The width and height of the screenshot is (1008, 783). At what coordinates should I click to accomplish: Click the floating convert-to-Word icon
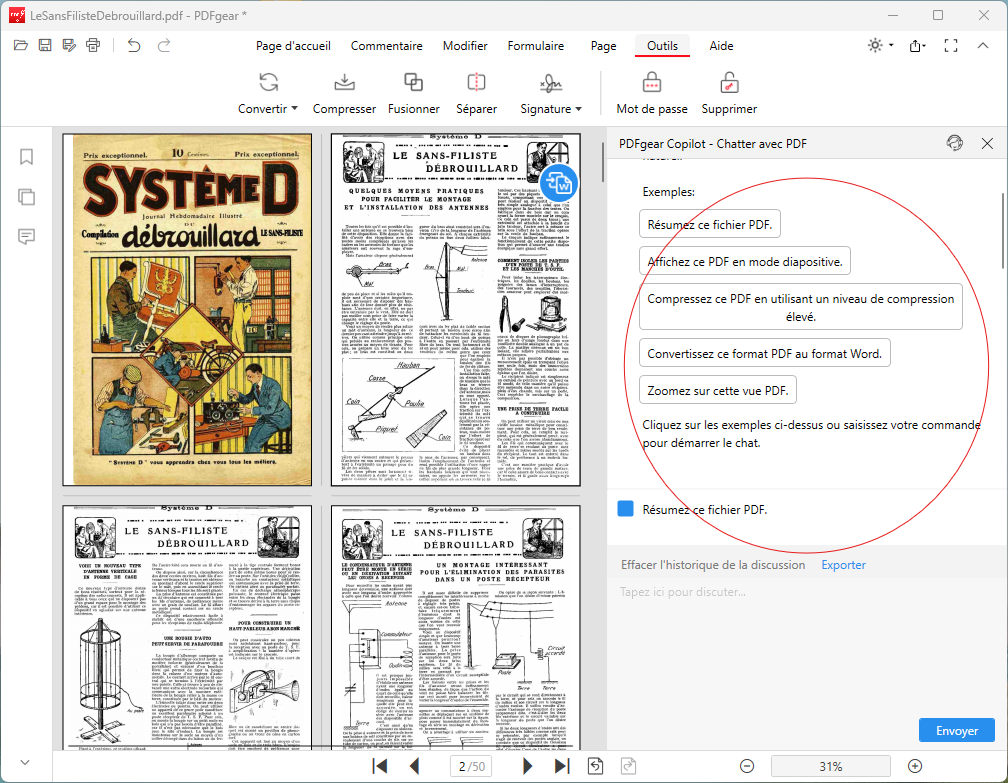558,183
